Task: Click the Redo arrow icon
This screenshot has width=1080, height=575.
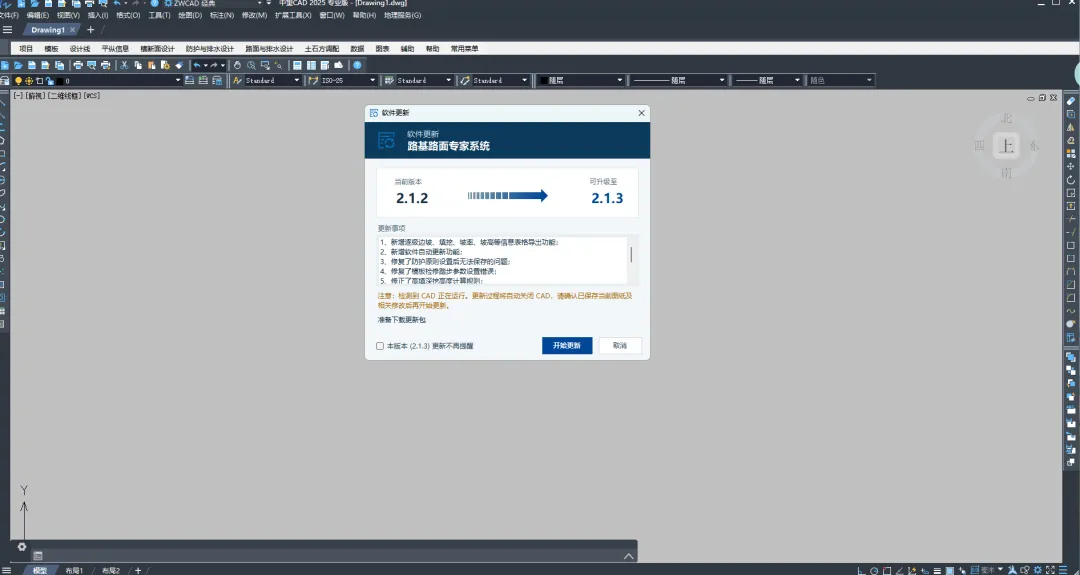Action: [x=214, y=65]
